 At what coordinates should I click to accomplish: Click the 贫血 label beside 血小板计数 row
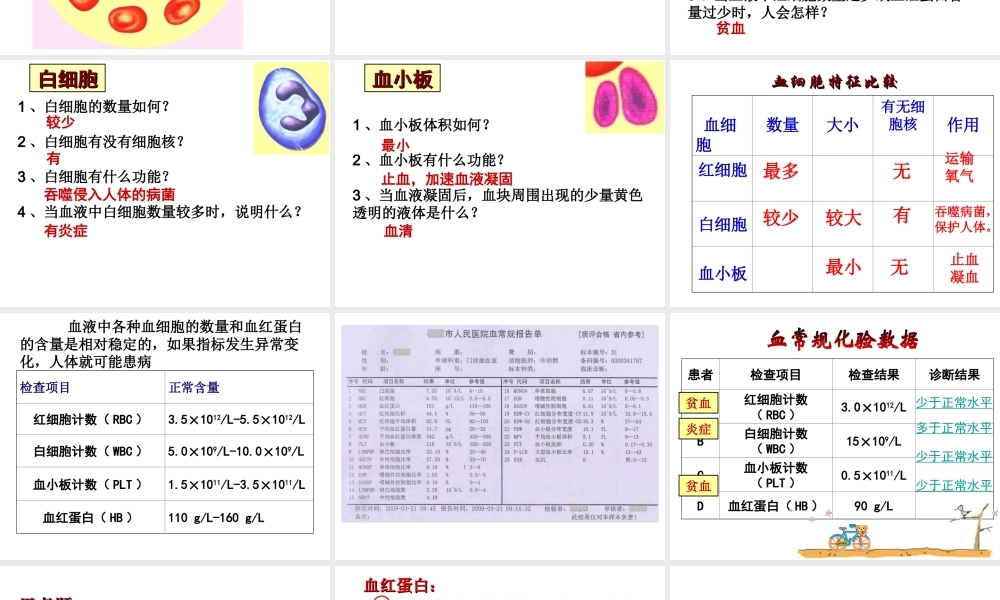pos(698,486)
